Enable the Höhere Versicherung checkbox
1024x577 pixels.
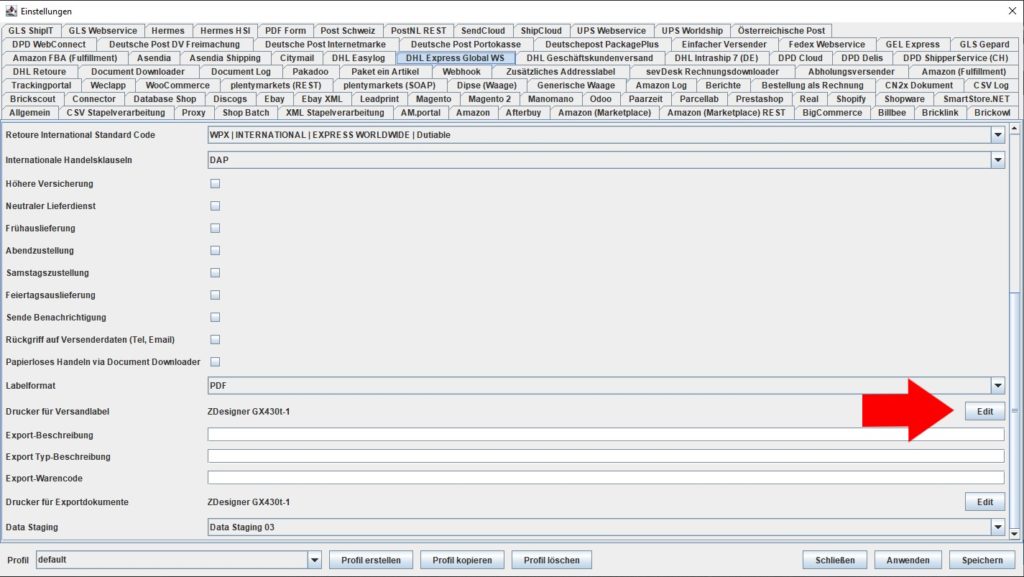215,184
